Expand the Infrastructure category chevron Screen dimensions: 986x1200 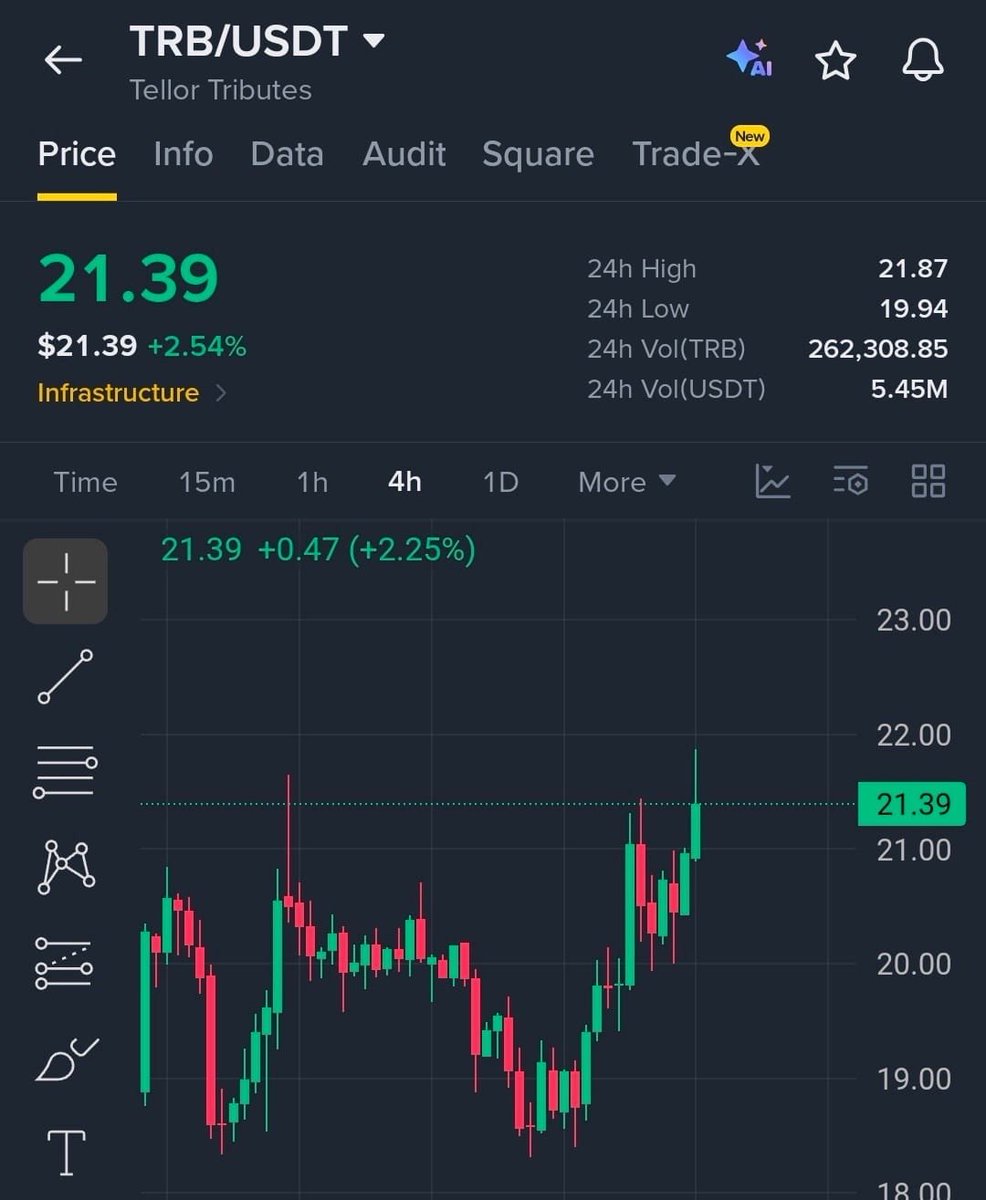tap(221, 393)
